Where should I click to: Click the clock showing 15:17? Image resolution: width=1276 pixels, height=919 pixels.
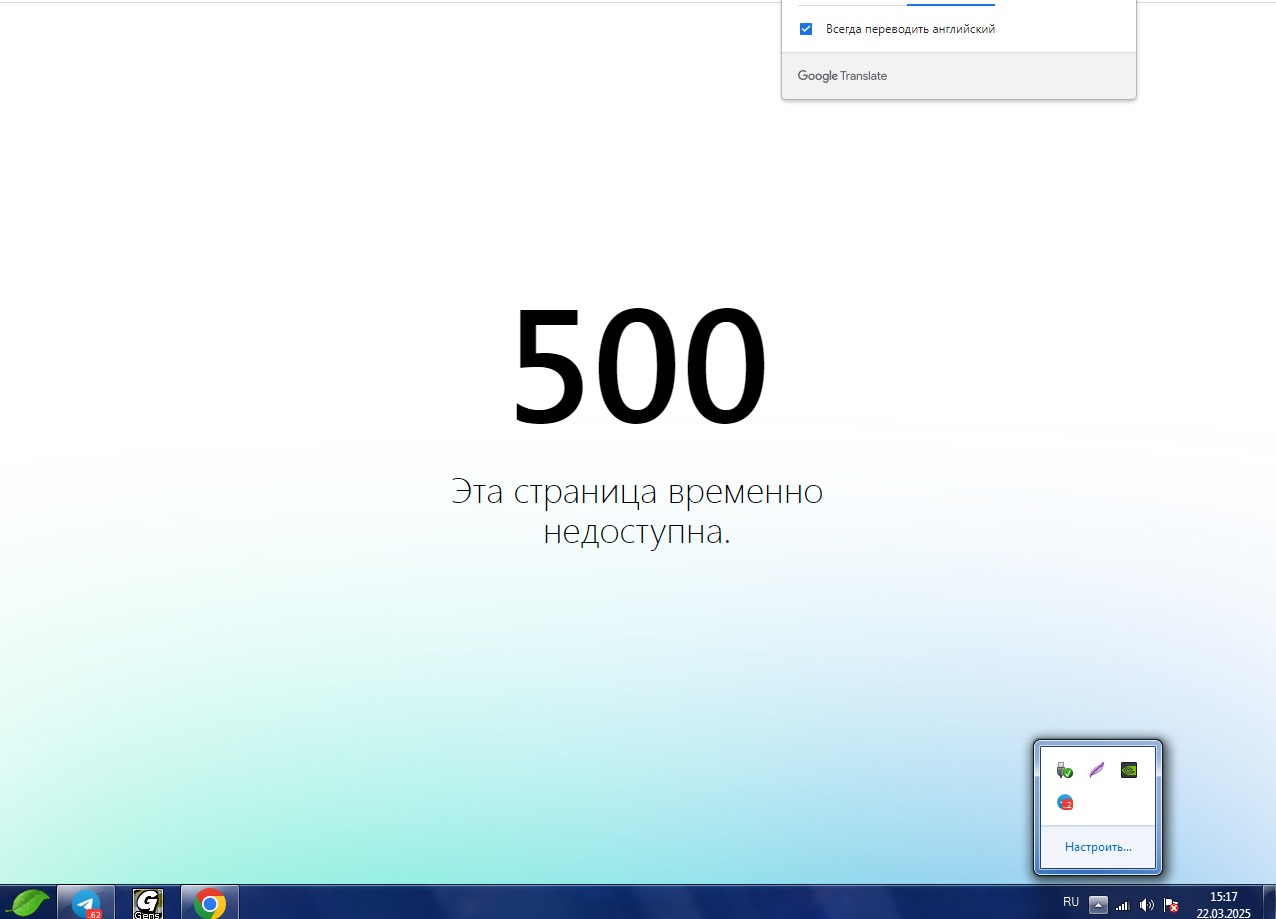click(1224, 904)
